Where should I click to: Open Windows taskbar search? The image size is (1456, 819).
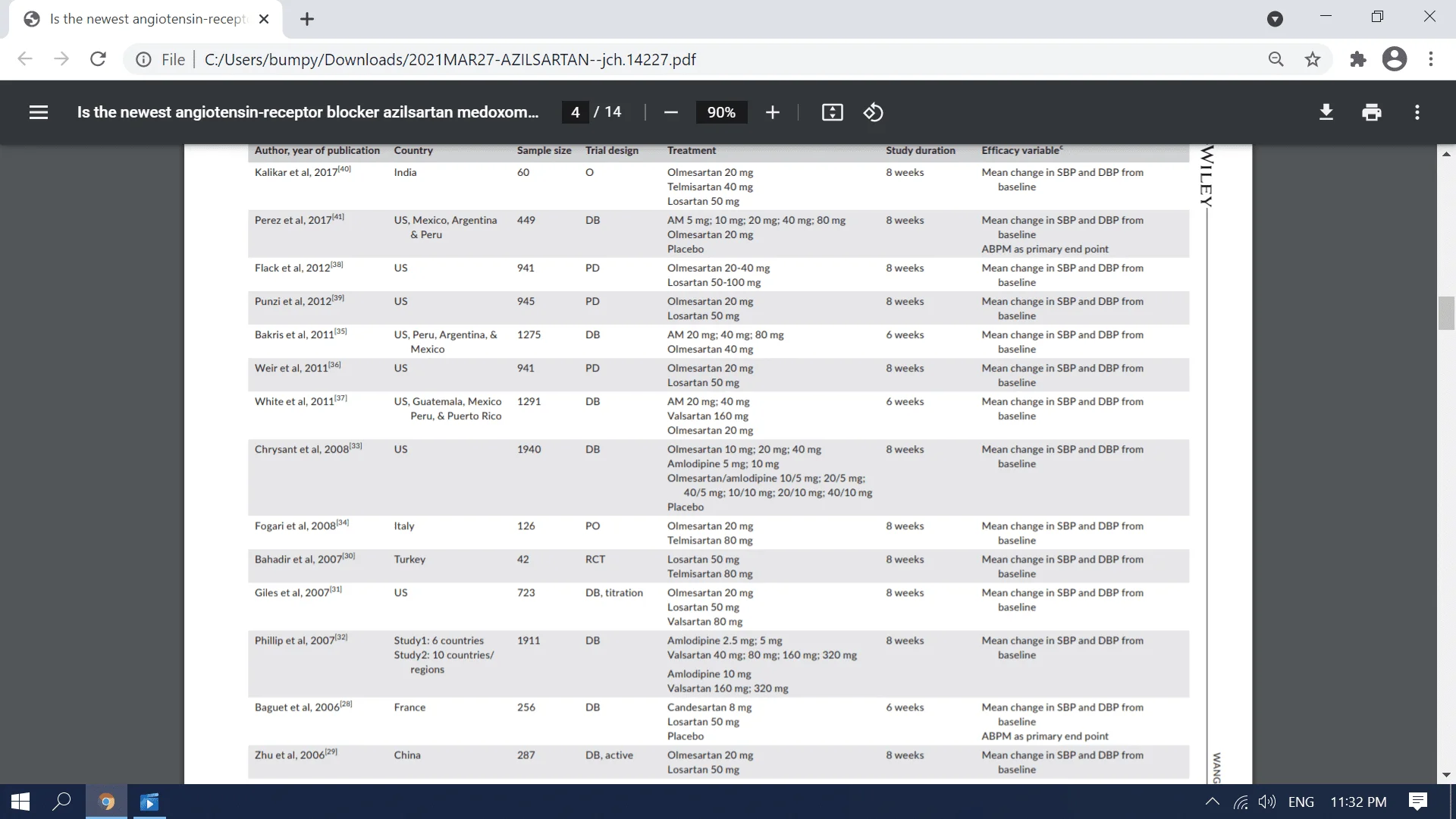click(x=62, y=802)
